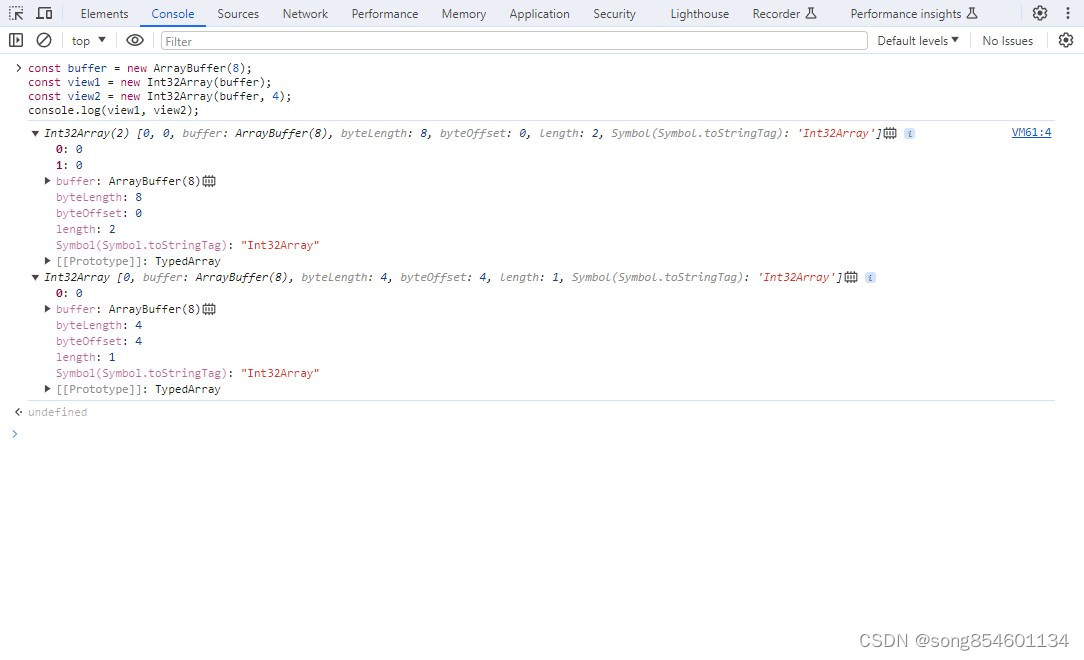The width and height of the screenshot is (1084, 660).
Task: Click the undefined return value line
Action: (x=57, y=412)
